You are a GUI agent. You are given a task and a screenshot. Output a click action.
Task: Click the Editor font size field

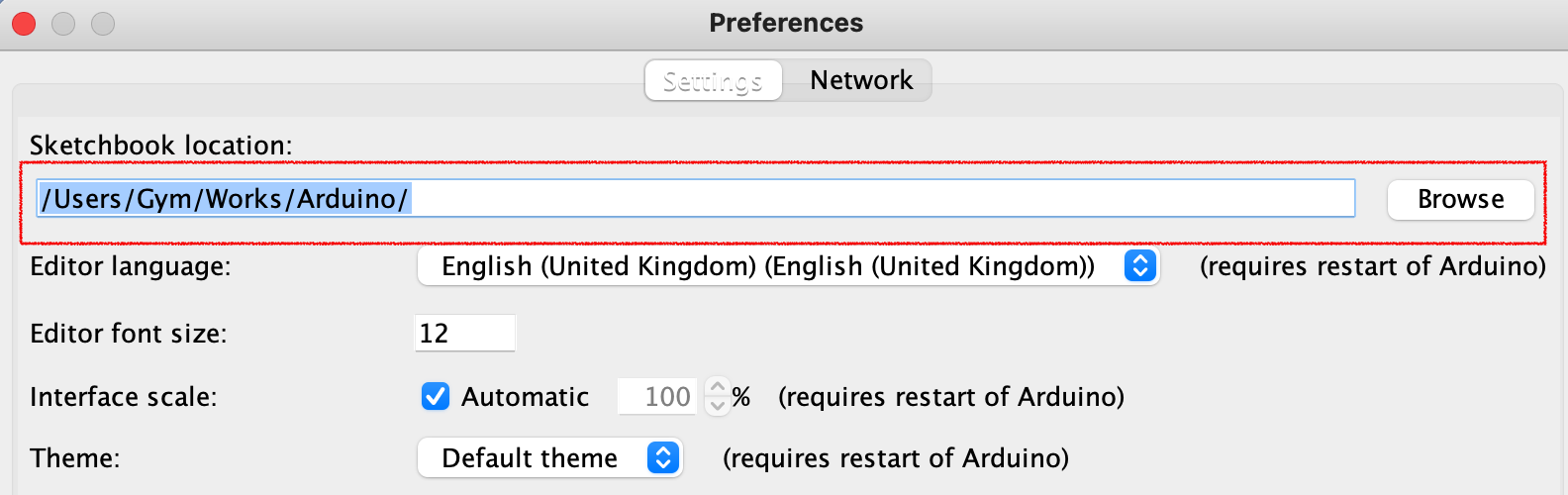pyautogui.click(x=464, y=334)
